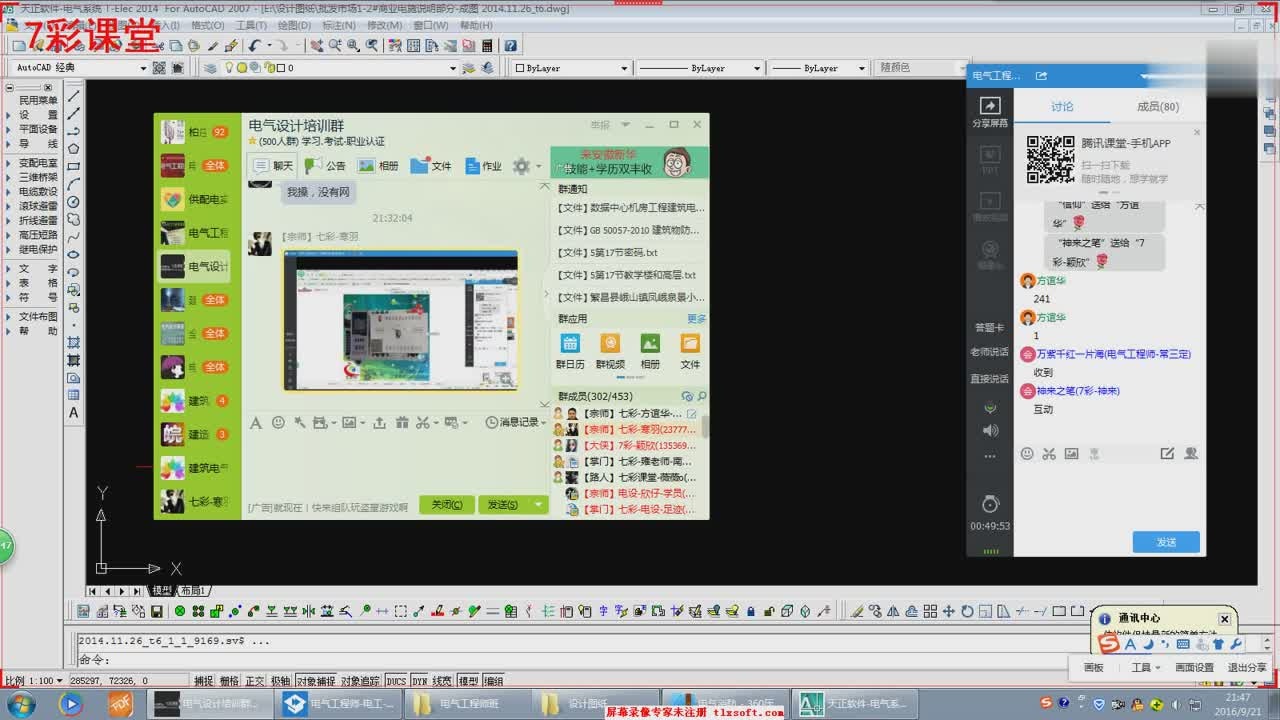Click shared screenshot image in QQ chat

pyautogui.click(x=400, y=320)
